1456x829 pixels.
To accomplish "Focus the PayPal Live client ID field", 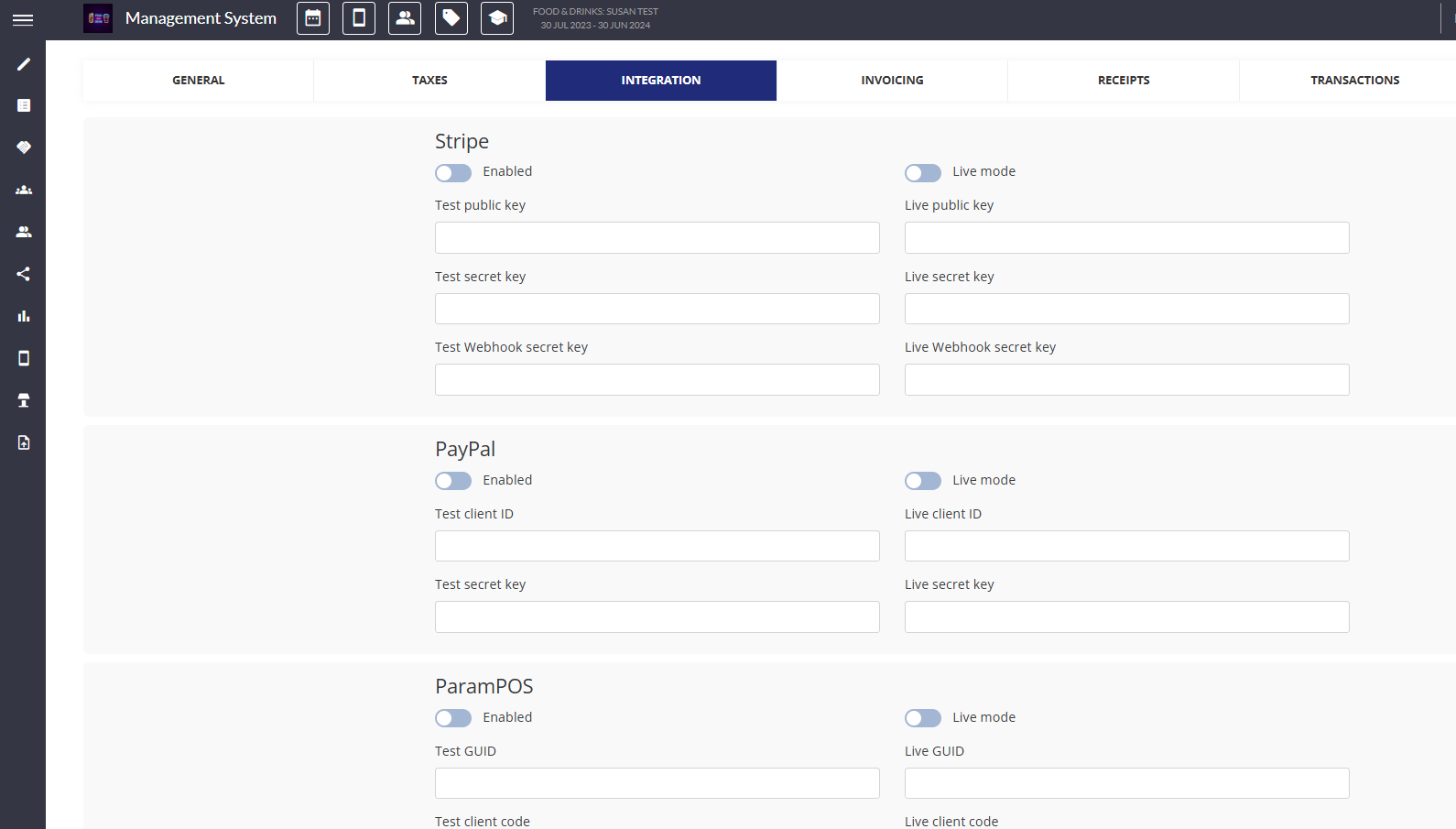I will point(1126,546).
